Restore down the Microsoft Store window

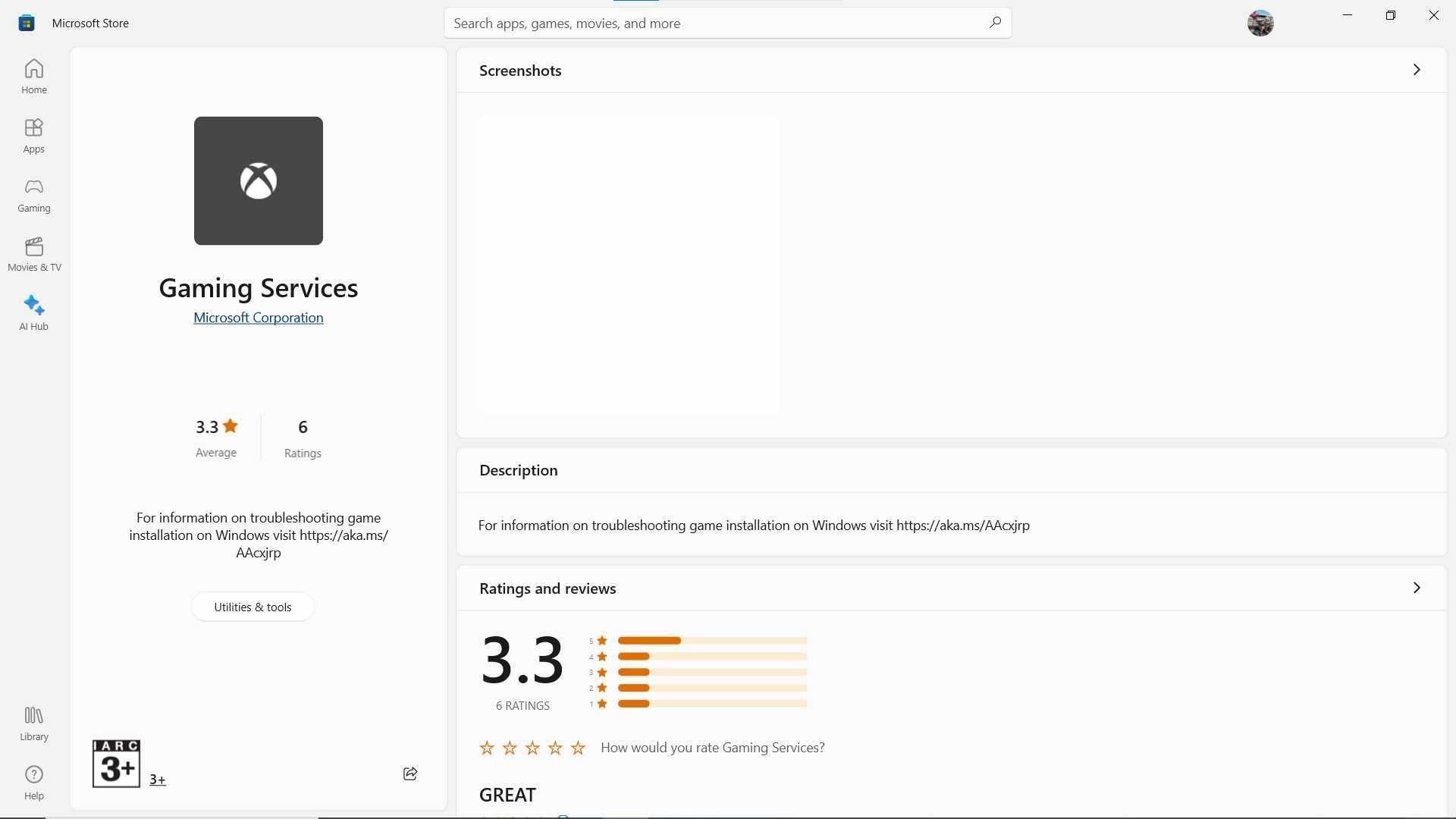click(x=1391, y=15)
